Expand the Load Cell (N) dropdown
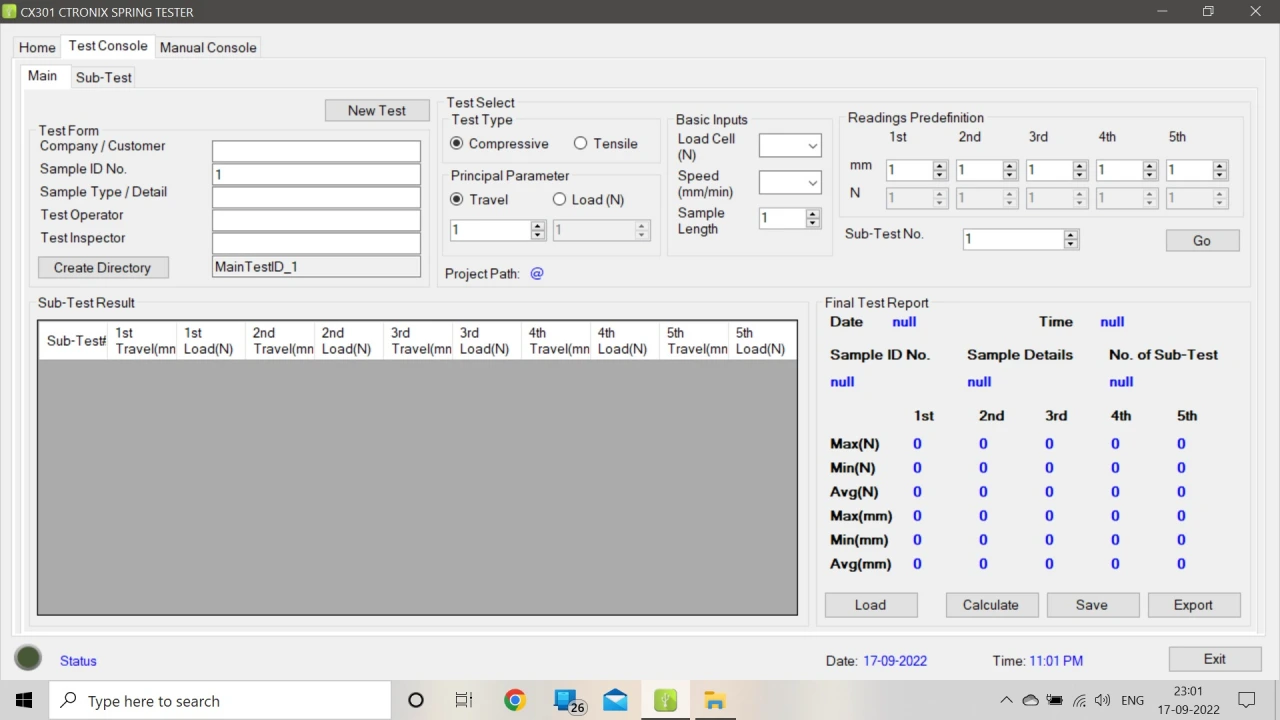1280x720 pixels. coord(811,146)
